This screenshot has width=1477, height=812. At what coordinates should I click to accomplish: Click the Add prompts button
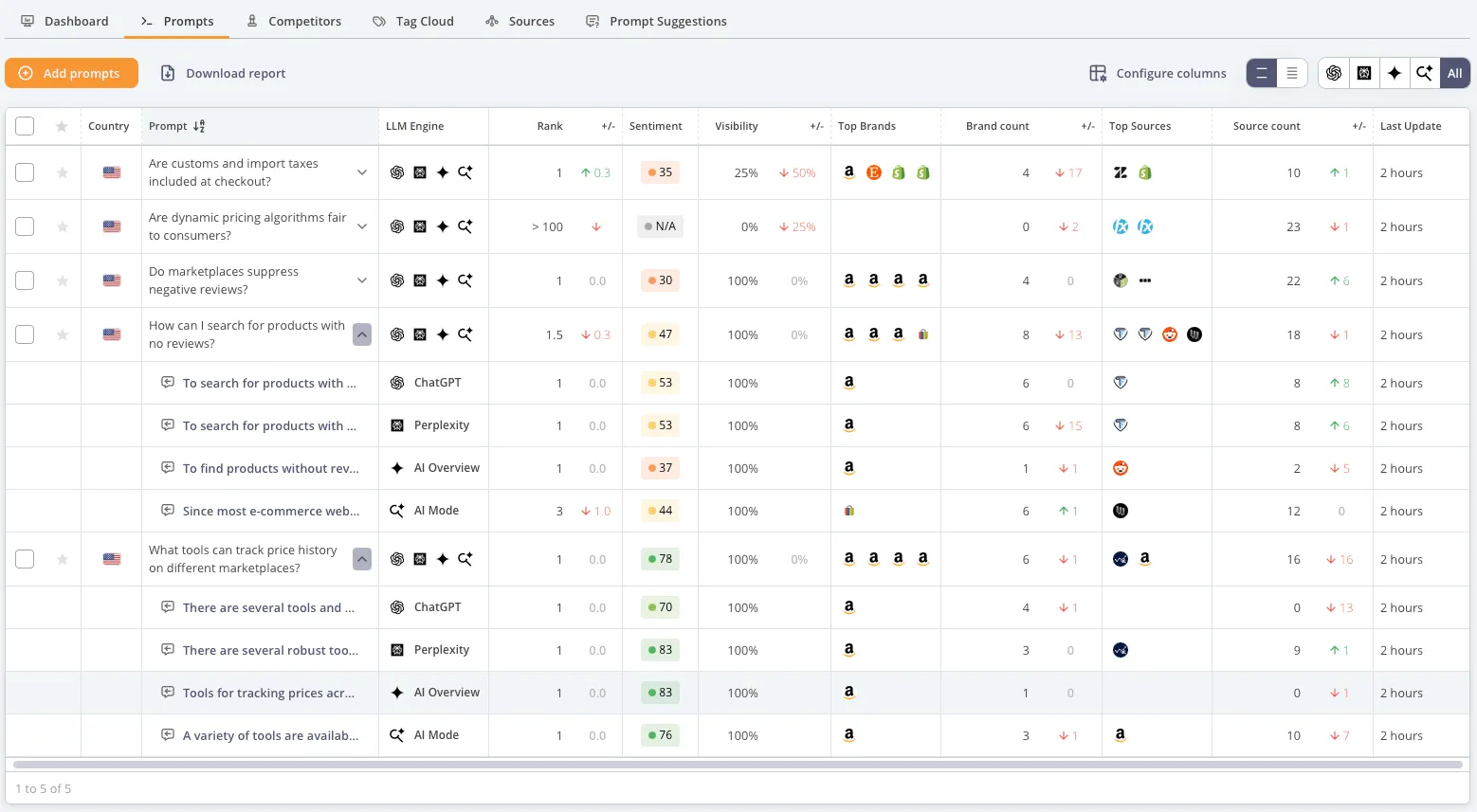point(71,73)
